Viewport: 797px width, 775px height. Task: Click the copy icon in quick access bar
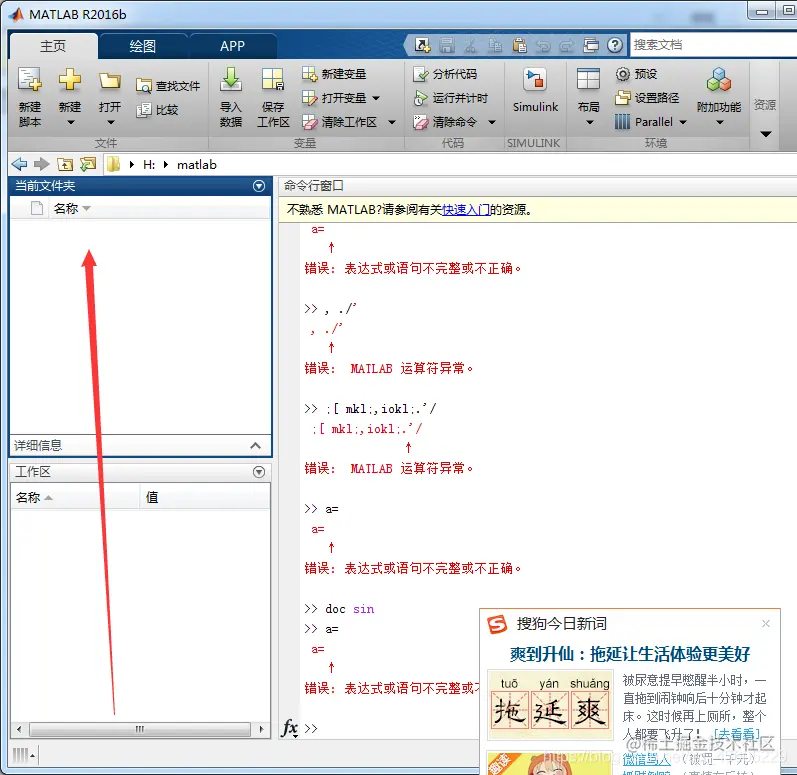[495, 45]
